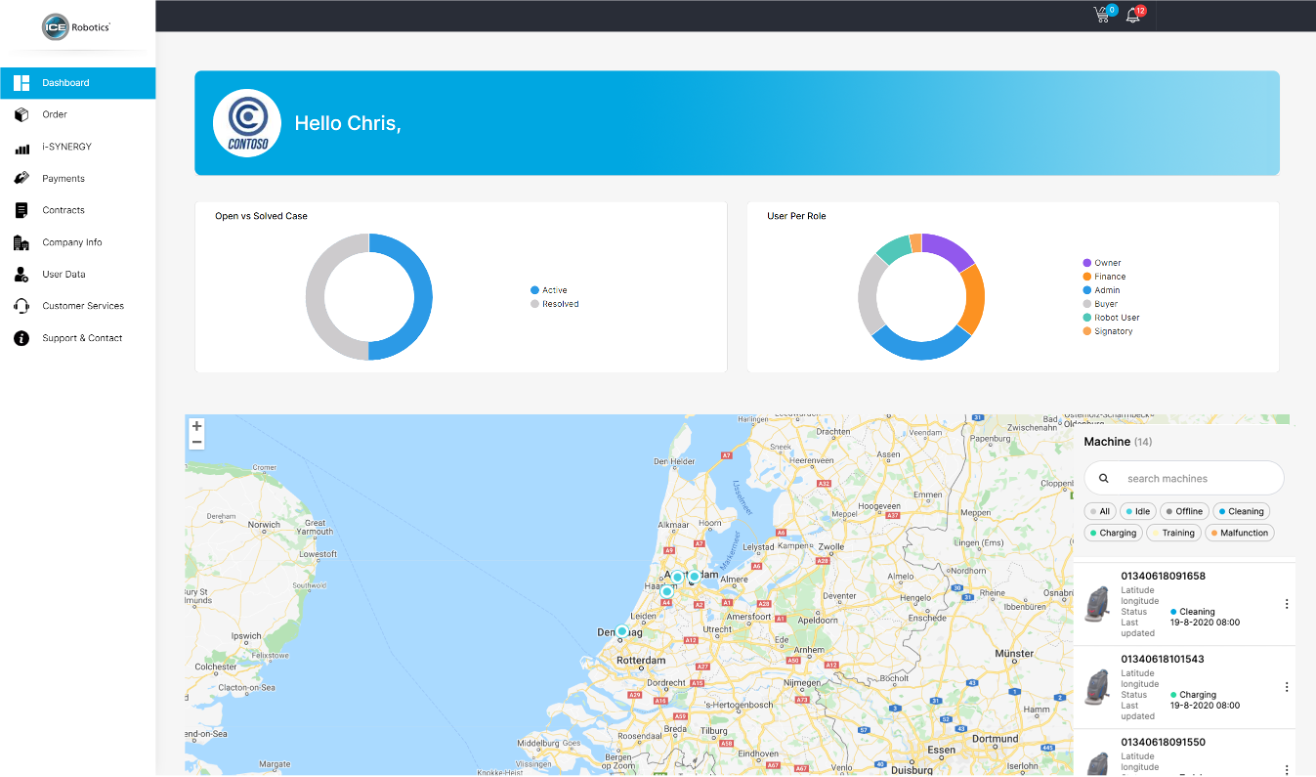Click machine ID 01340618091550
The width and height of the screenshot is (1316, 777).
(x=1163, y=742)
